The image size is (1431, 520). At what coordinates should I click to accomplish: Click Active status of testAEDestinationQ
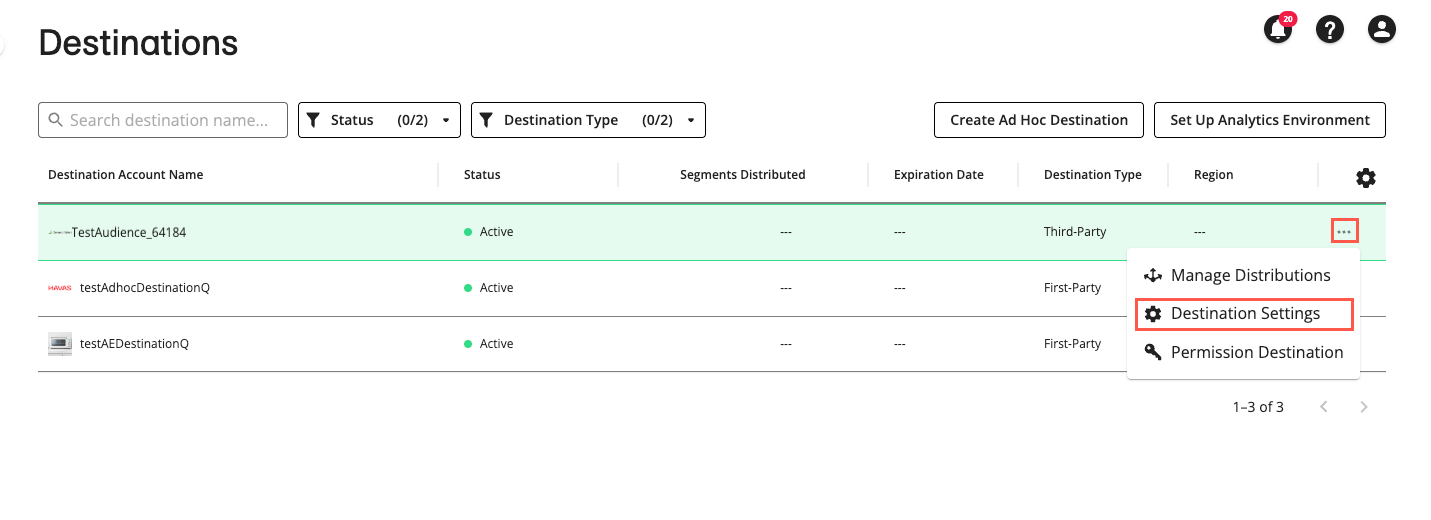click(489, 344)
